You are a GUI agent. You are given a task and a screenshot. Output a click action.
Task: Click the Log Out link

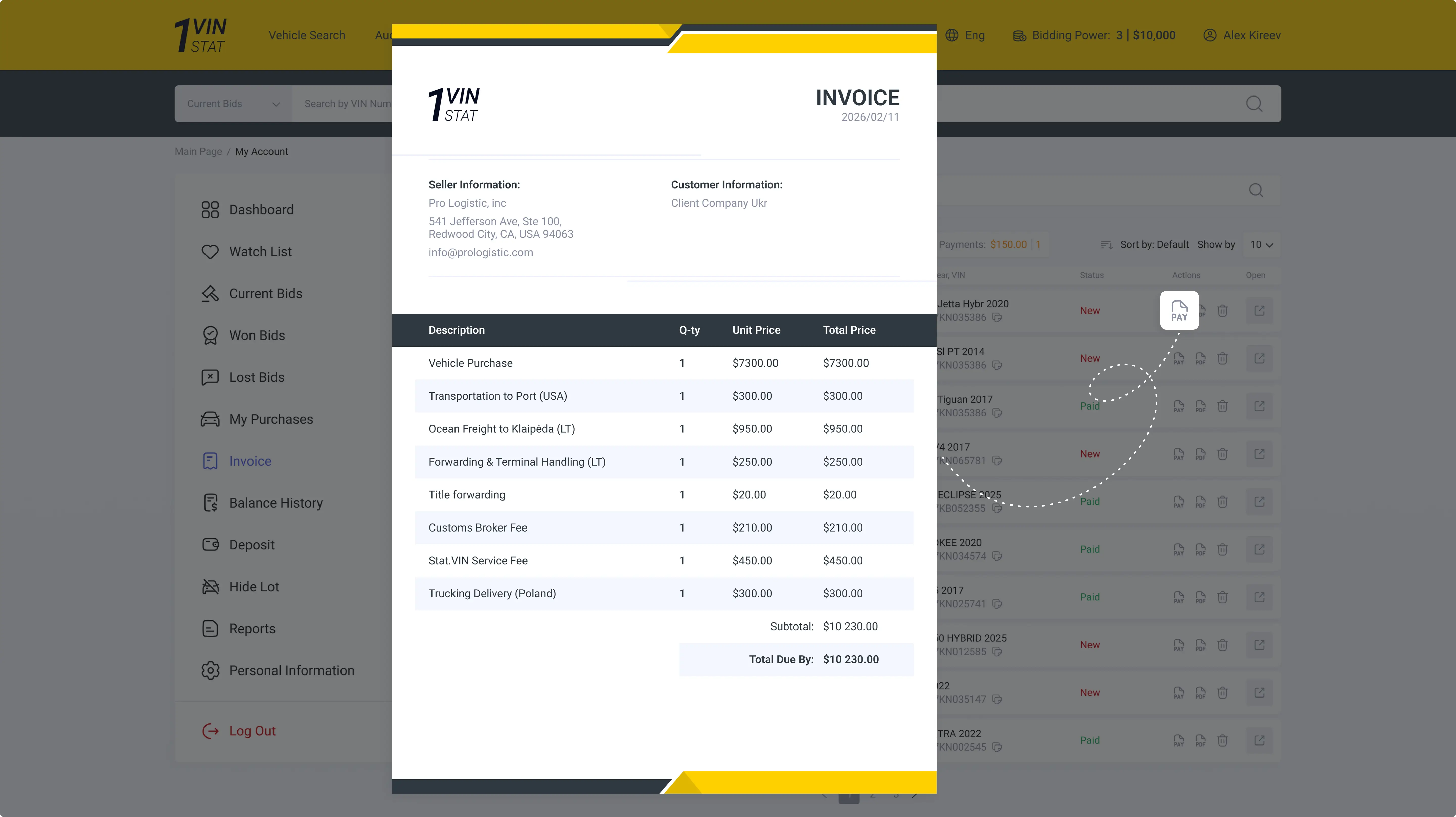pos(252,731)
